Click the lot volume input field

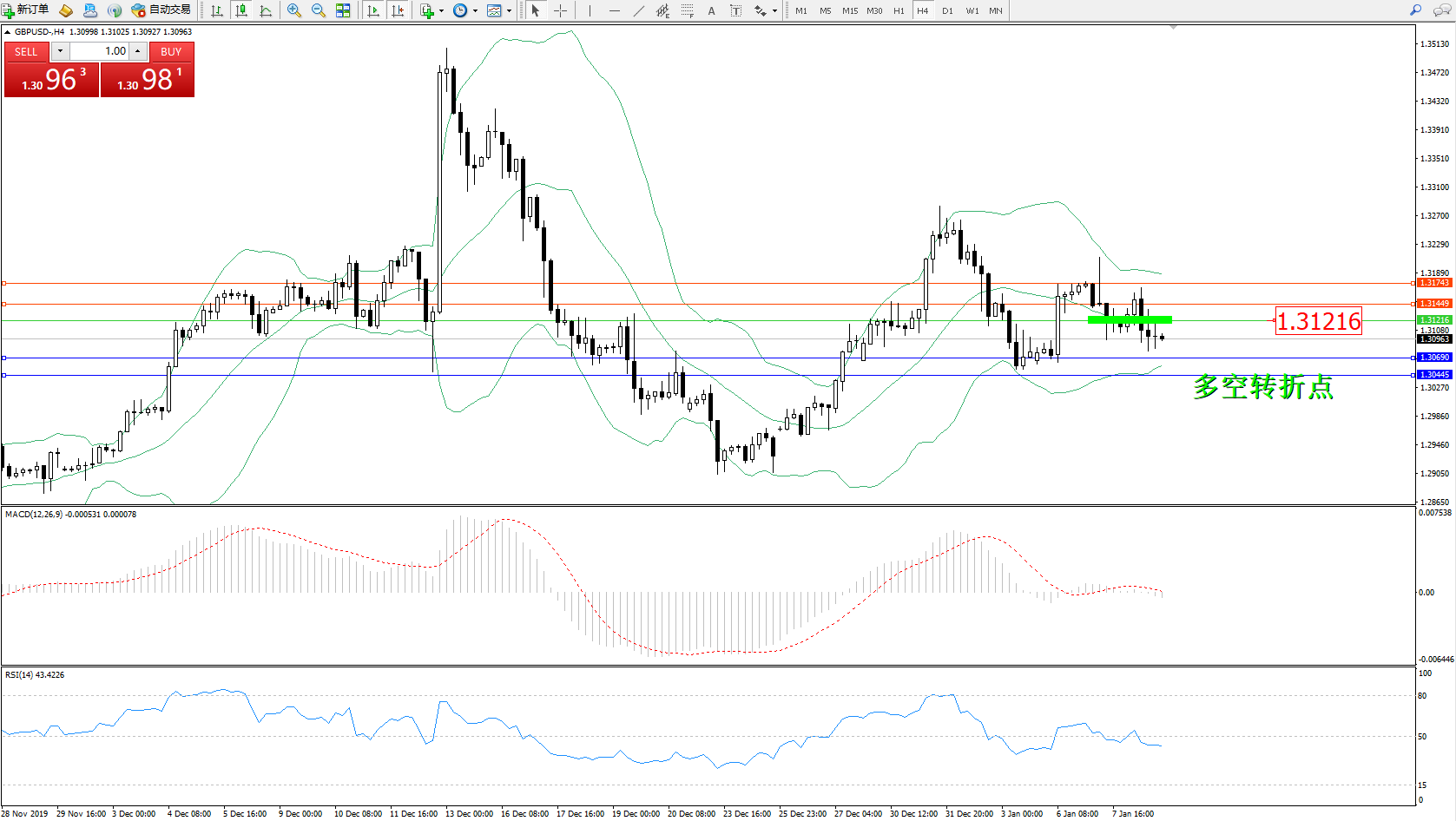click(x=99, y=51)
